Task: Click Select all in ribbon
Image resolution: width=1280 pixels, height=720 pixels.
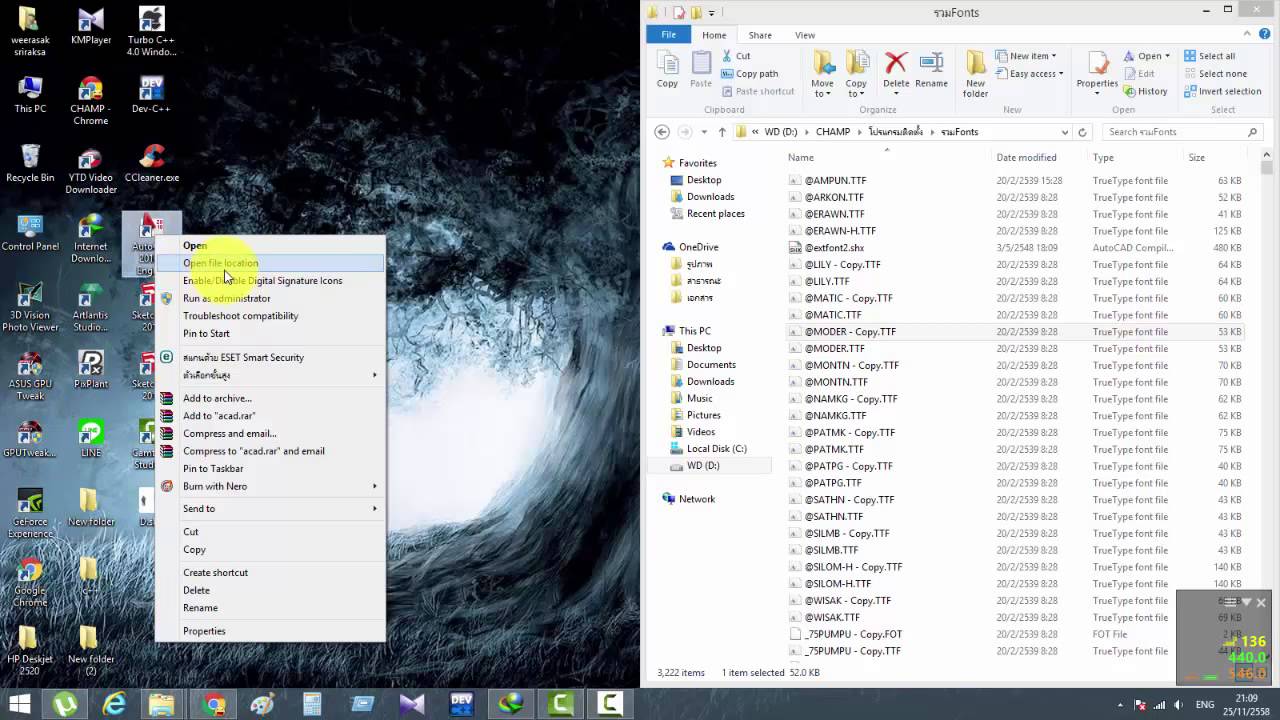Action: pos(1210,56)
